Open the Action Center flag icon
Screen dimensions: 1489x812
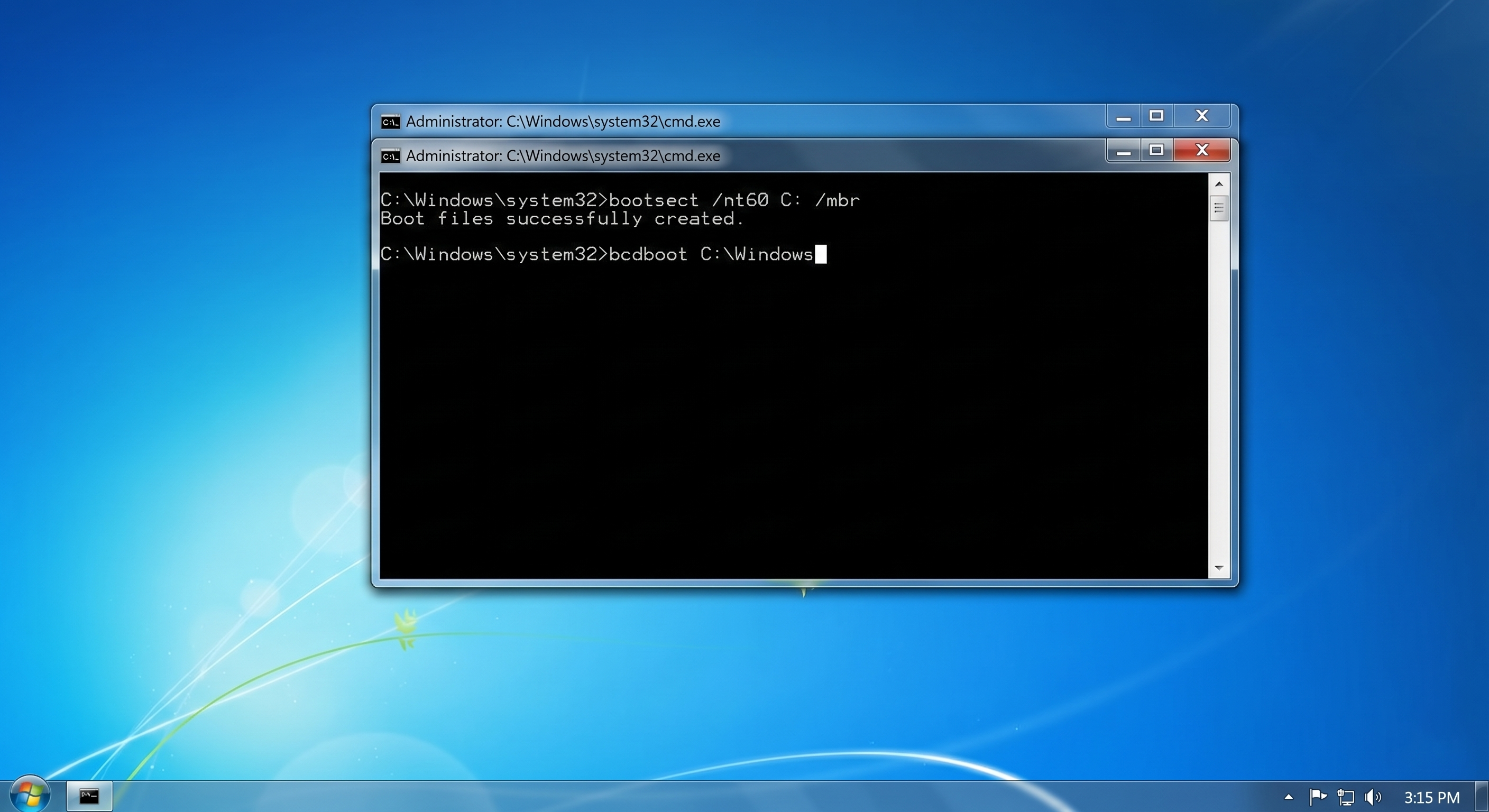(x=1317, y=797)
